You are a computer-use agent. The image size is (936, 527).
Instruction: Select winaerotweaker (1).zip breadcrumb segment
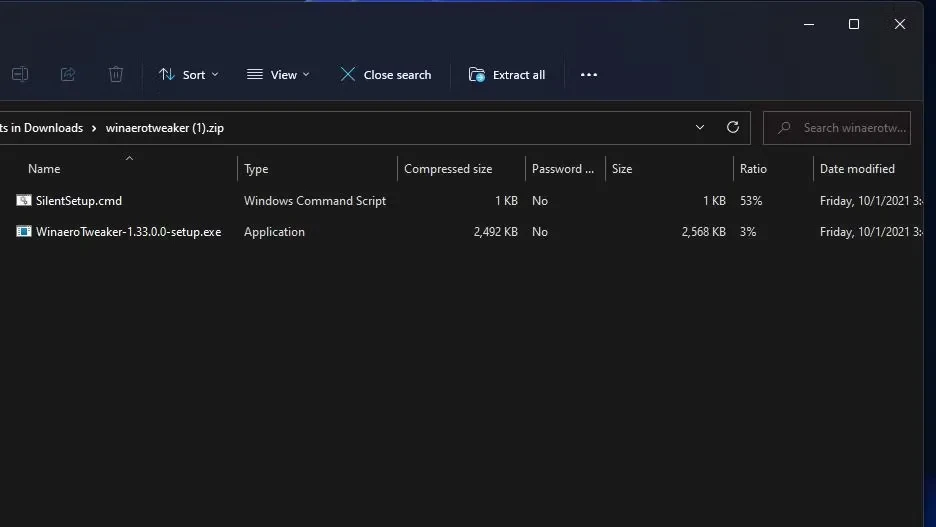coord(165,128)
